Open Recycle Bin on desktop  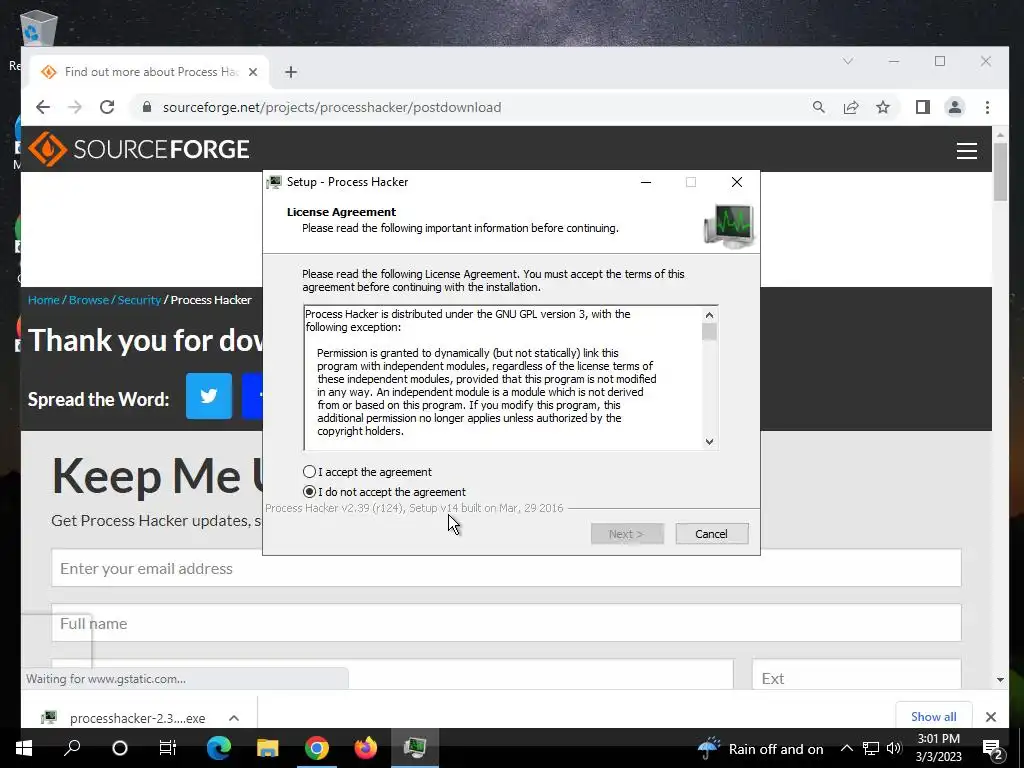(x=38, y=27)
